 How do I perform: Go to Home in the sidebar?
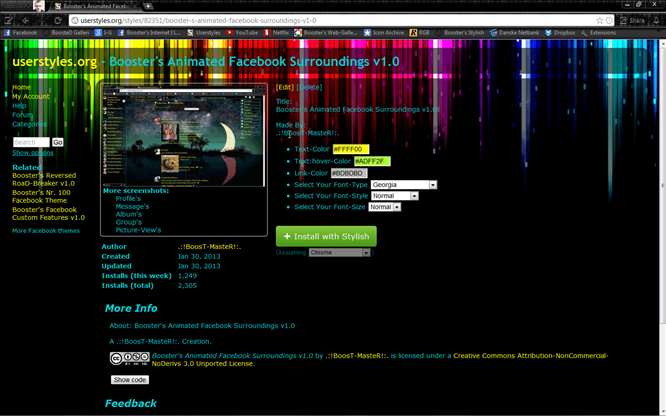[x=21, y=87]
